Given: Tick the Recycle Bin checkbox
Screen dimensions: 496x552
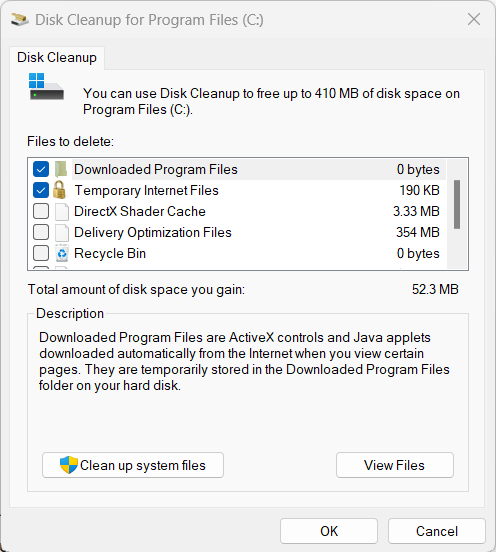Looking at the screenshot, I should tap(41, 253).
